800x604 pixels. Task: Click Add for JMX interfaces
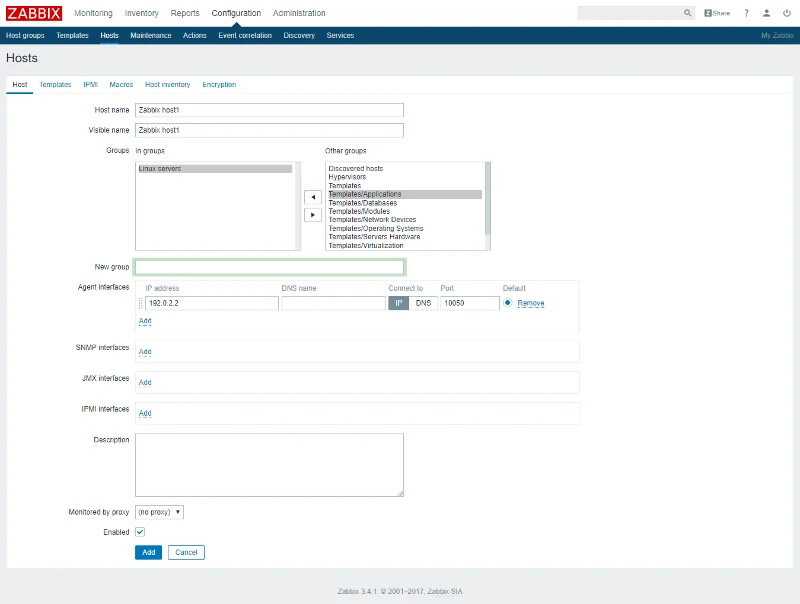tap(145, 382)
